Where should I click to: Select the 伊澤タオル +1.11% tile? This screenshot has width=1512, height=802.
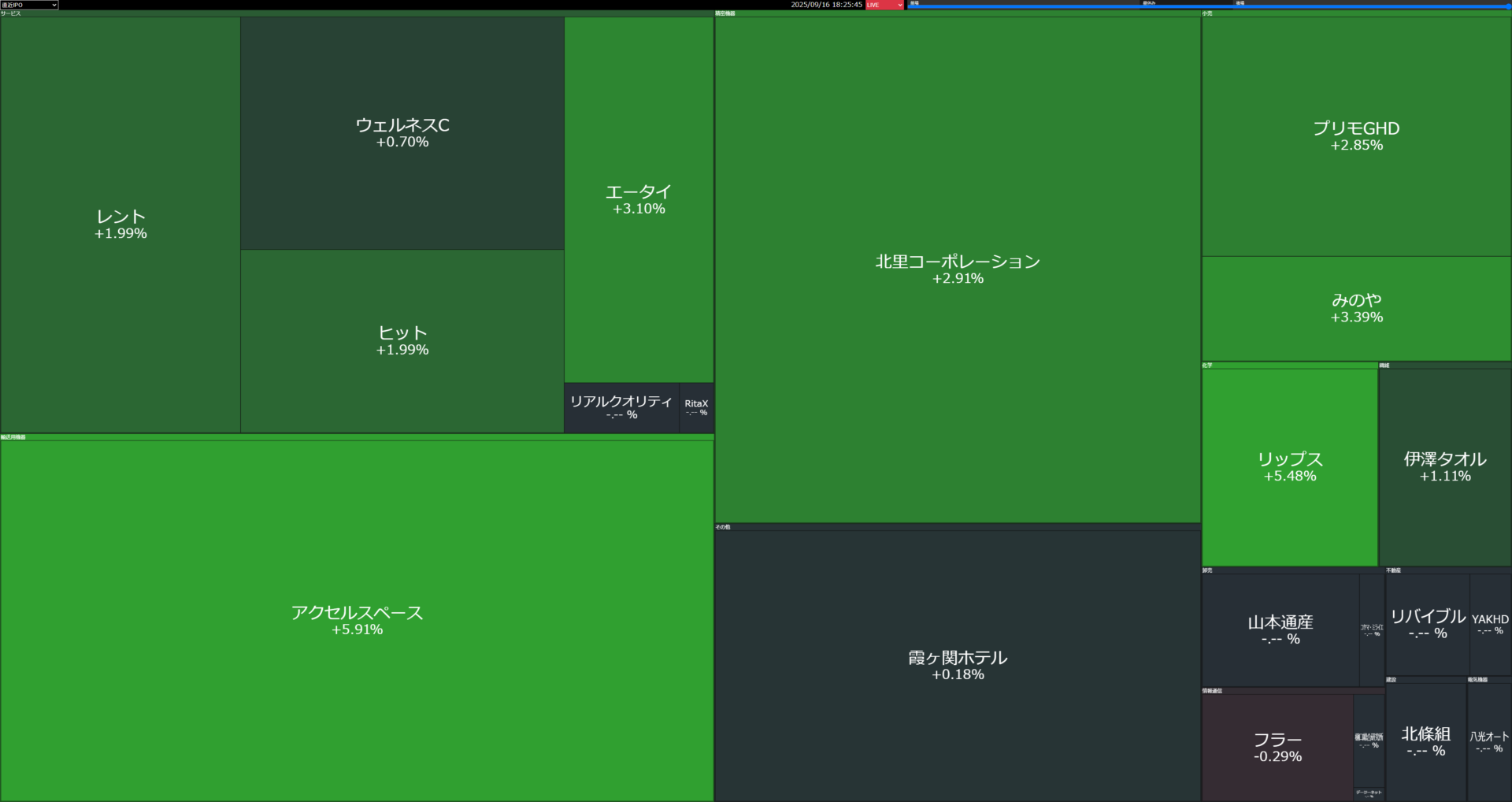click(x=1445, y=467)
